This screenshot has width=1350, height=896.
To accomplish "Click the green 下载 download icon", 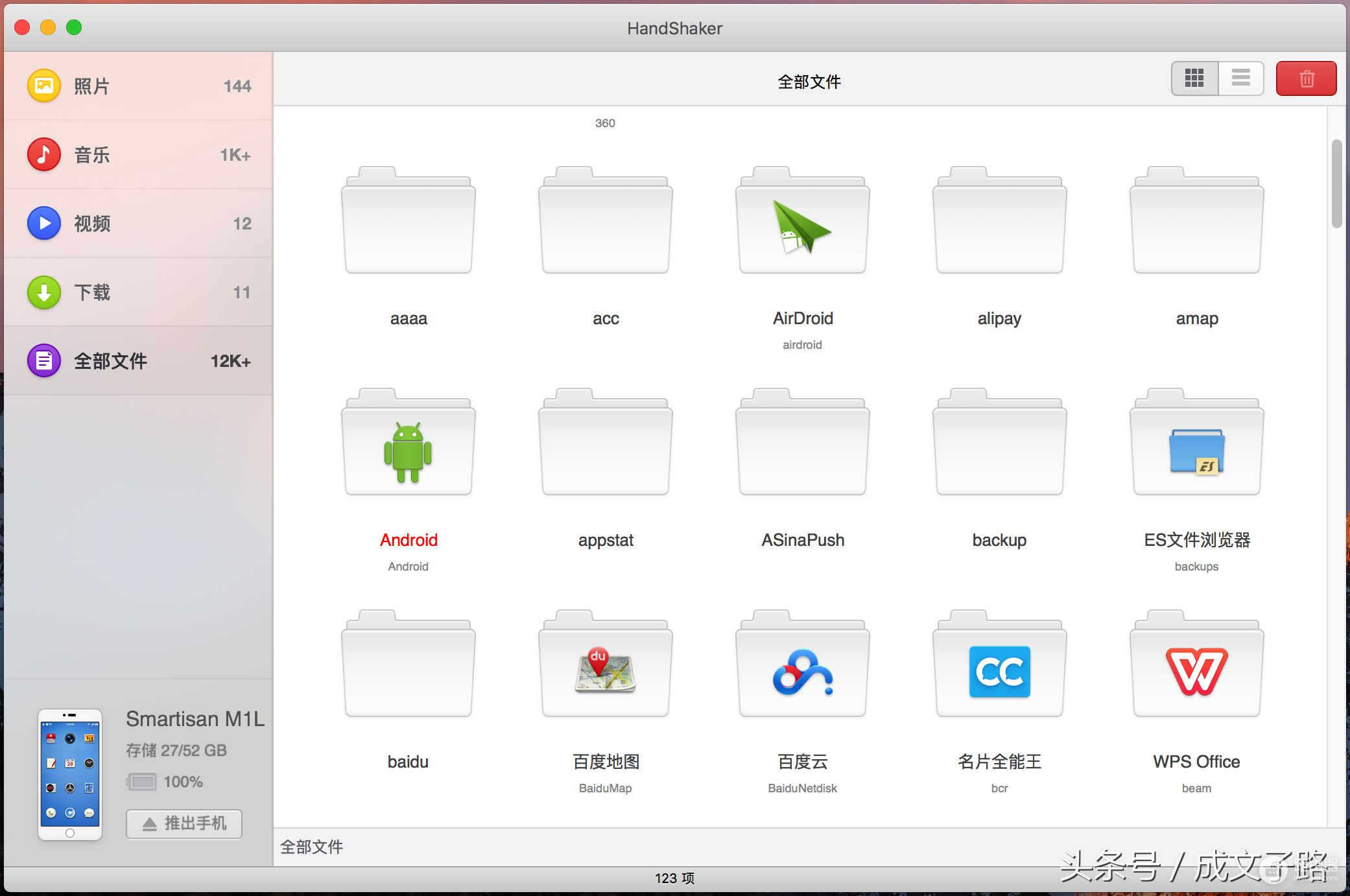I will [44, 292].
